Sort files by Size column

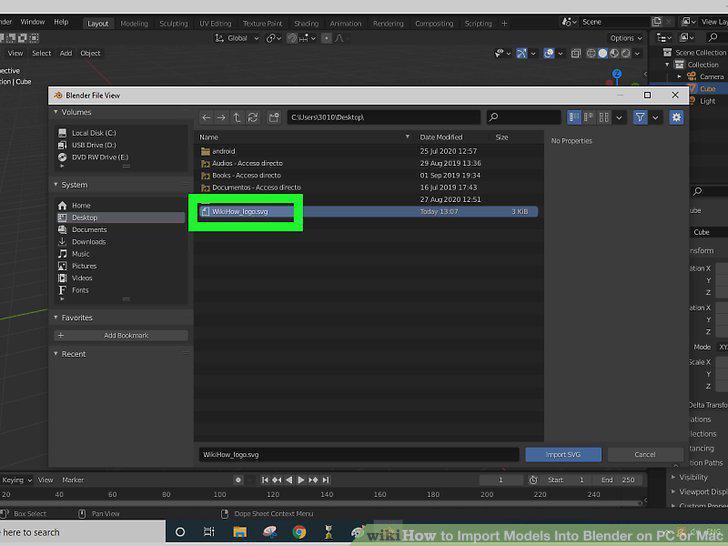(501, 137)
